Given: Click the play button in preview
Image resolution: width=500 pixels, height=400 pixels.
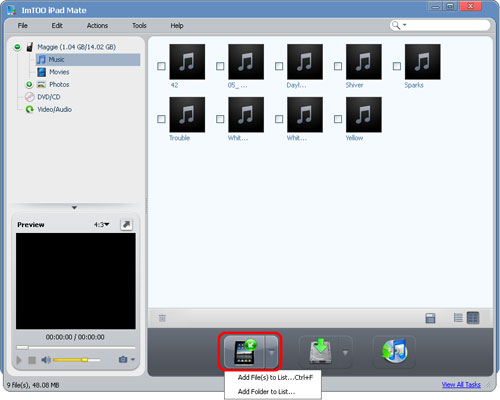Looking at the screenshot, I should pyautogui.click(x=19, y=360).
